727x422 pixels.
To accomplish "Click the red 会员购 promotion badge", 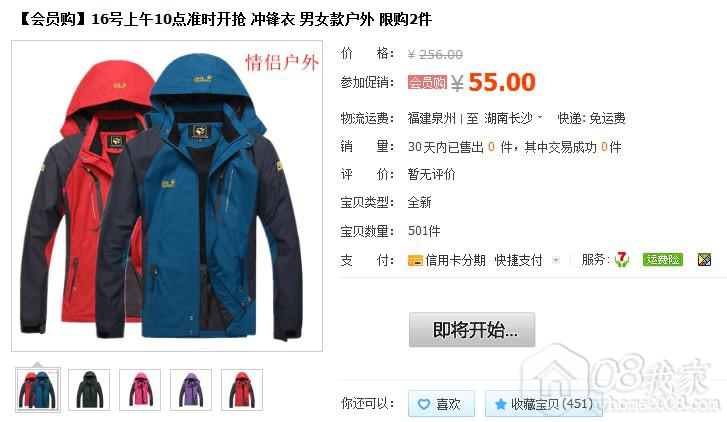I will pyautogui.click(x=427, y=83).
